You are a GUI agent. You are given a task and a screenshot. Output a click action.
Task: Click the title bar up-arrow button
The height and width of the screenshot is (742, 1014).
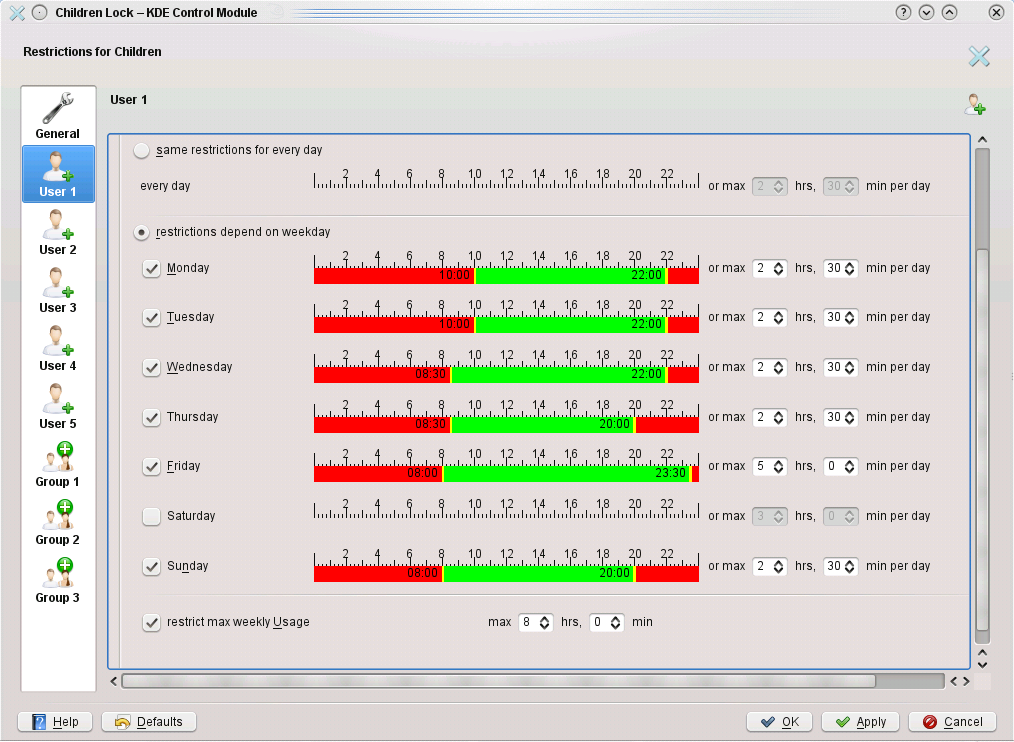pos(949,12)
